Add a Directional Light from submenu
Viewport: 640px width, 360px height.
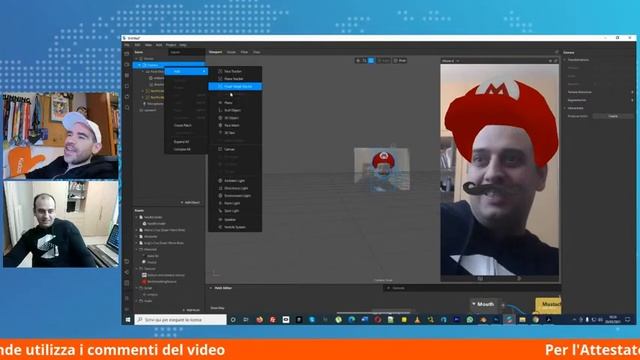(235, 188)
